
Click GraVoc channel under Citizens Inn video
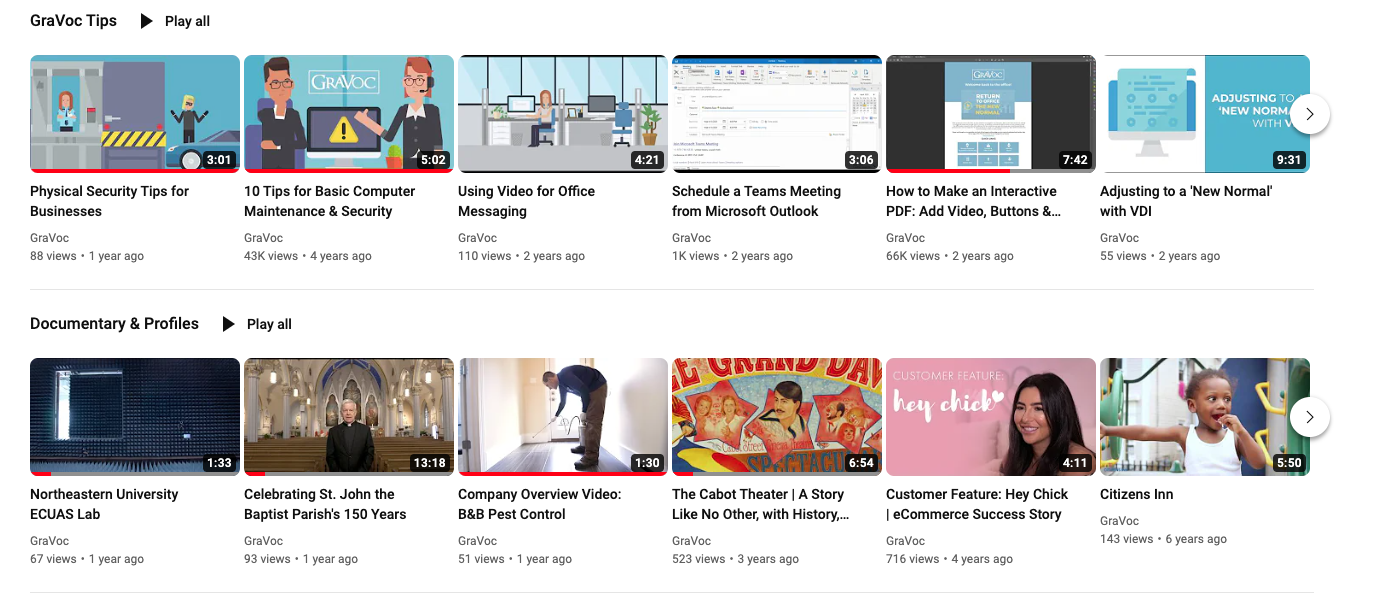pyautogui.click(x=1119, y=521)
